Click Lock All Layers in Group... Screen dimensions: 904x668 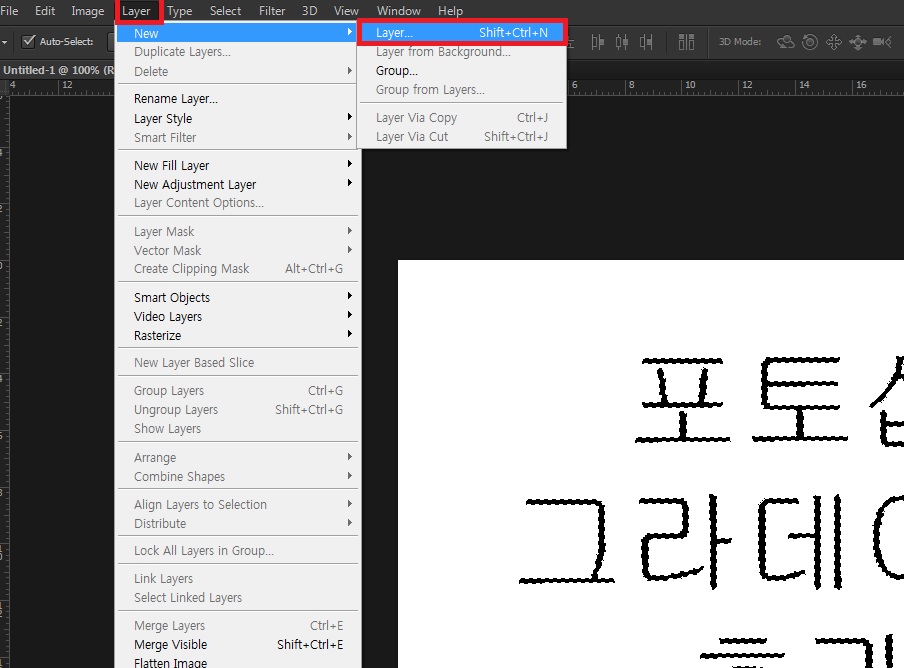[x=238, y=550]
